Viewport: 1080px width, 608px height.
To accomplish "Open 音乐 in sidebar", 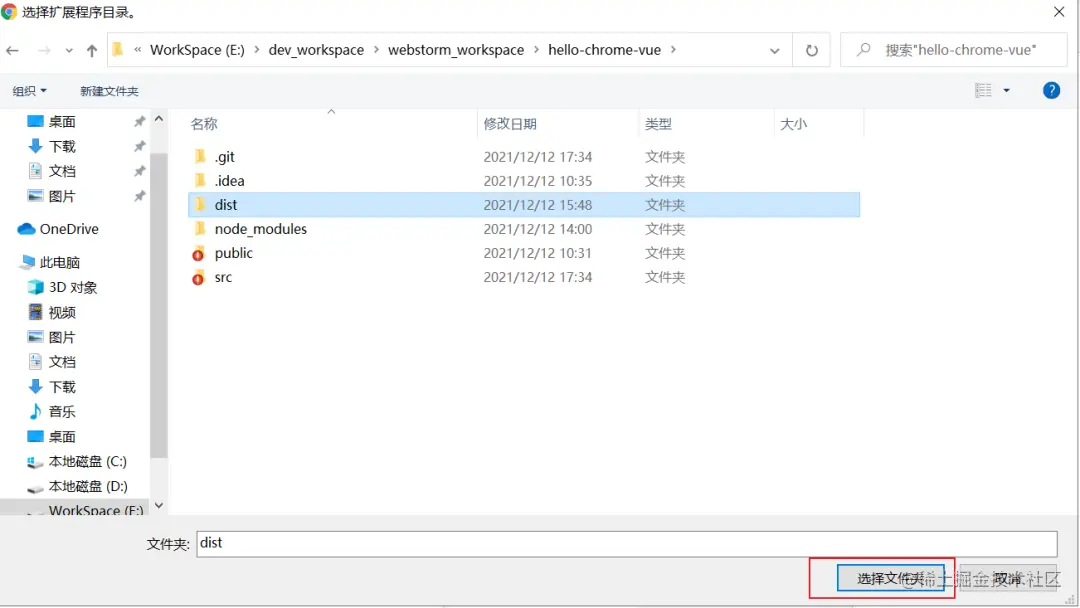I will pyautogui.click(x=61, y=412).
